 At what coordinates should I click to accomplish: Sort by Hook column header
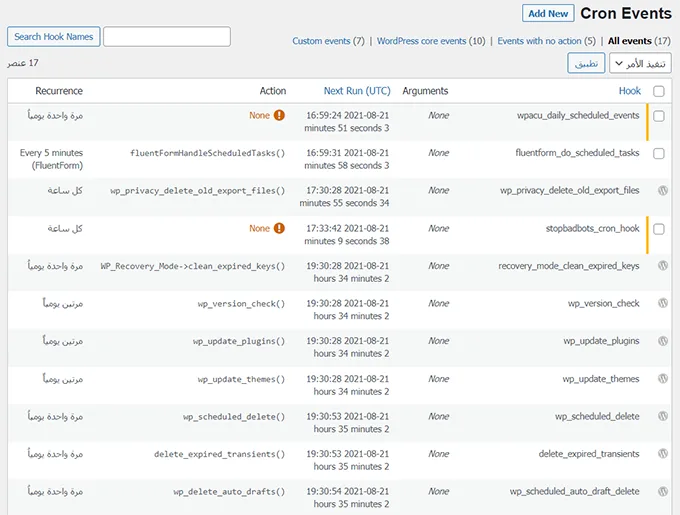(629, 91)
